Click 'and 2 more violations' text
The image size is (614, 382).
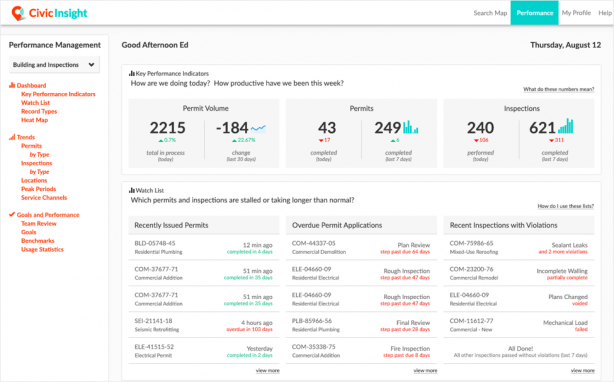click(x=563, y=252)
